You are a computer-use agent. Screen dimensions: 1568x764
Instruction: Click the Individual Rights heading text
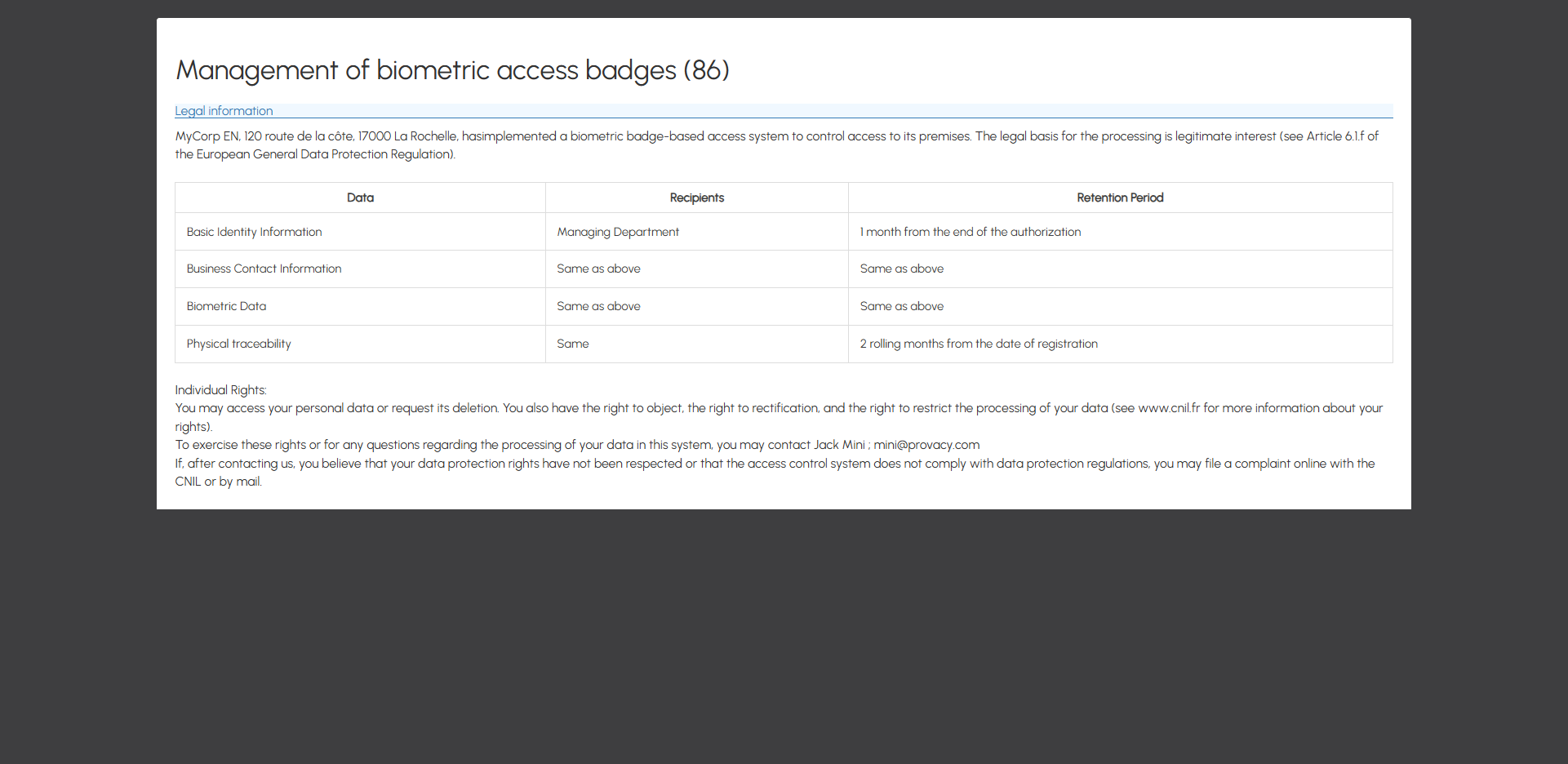pos(220,390)
